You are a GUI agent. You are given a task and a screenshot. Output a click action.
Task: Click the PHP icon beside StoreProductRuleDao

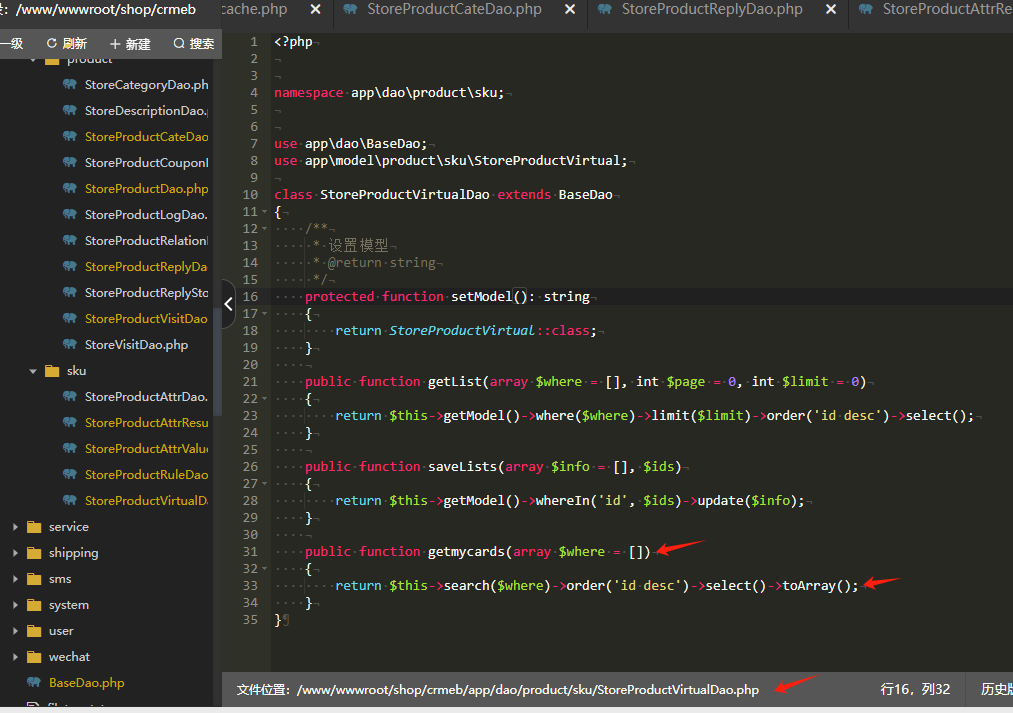[x=70, y=474]
